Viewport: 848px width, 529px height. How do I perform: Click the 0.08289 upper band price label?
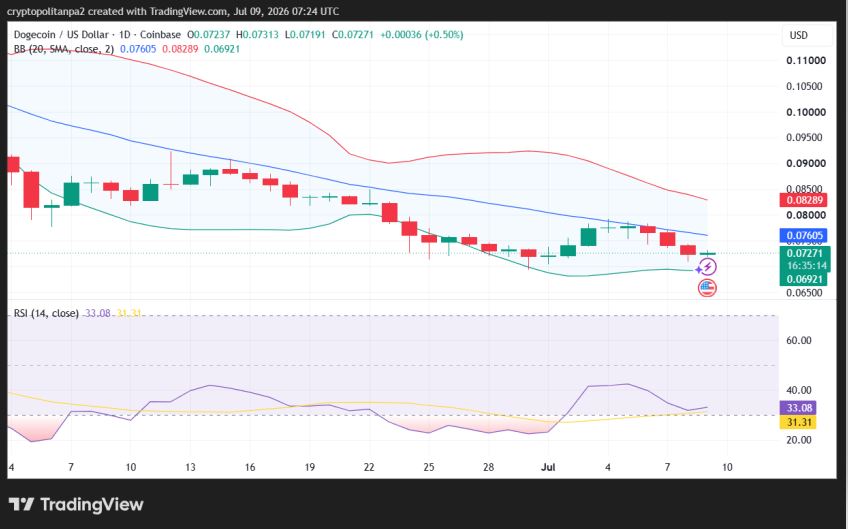click(x=804, y=200)
